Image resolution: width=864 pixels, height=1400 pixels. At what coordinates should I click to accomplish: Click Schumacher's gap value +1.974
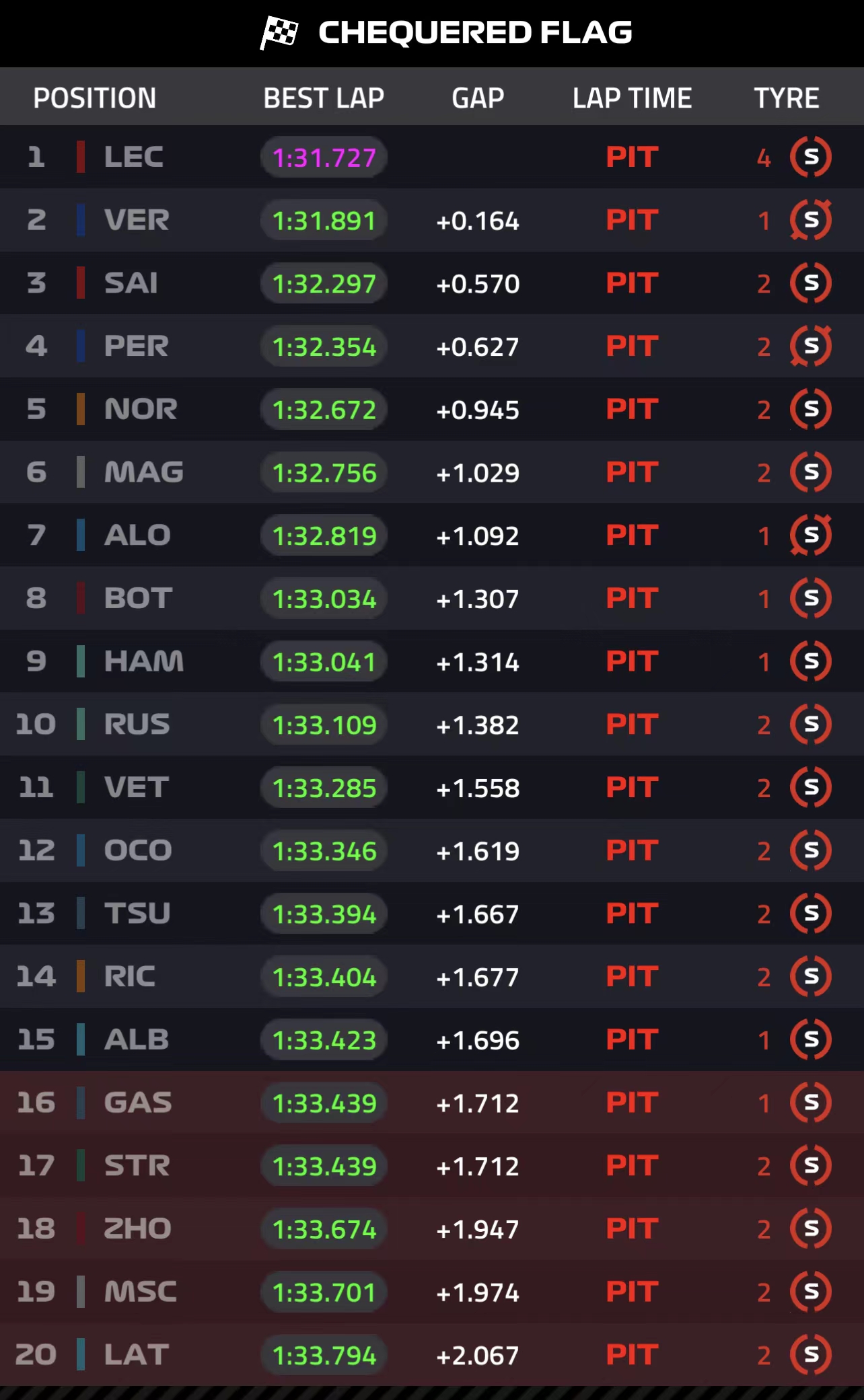pos(478,1292)
